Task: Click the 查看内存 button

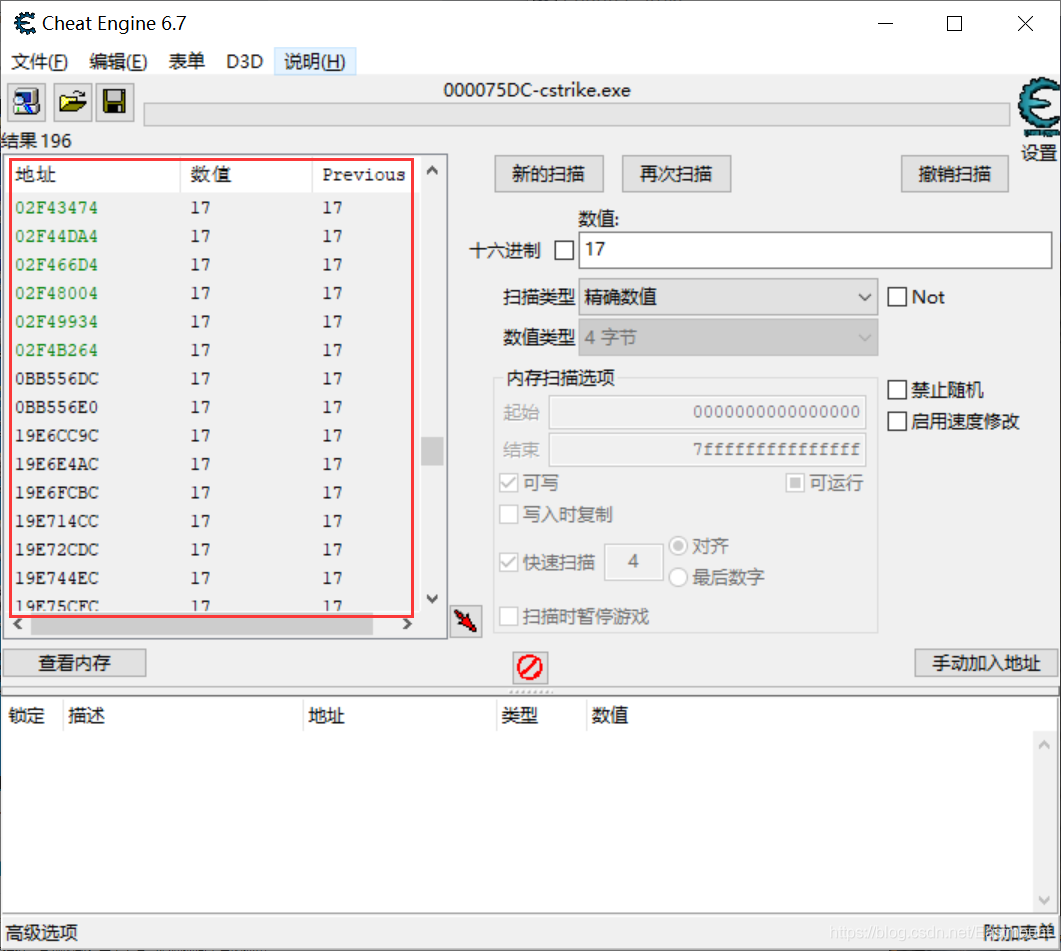Action: coord(74,663)
